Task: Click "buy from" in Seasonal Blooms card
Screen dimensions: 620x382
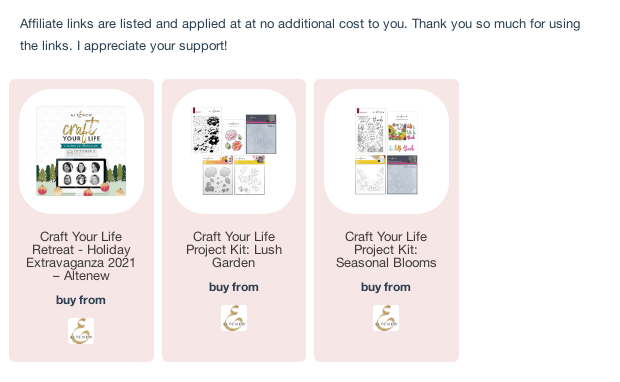Action: [x=386, y=287]
